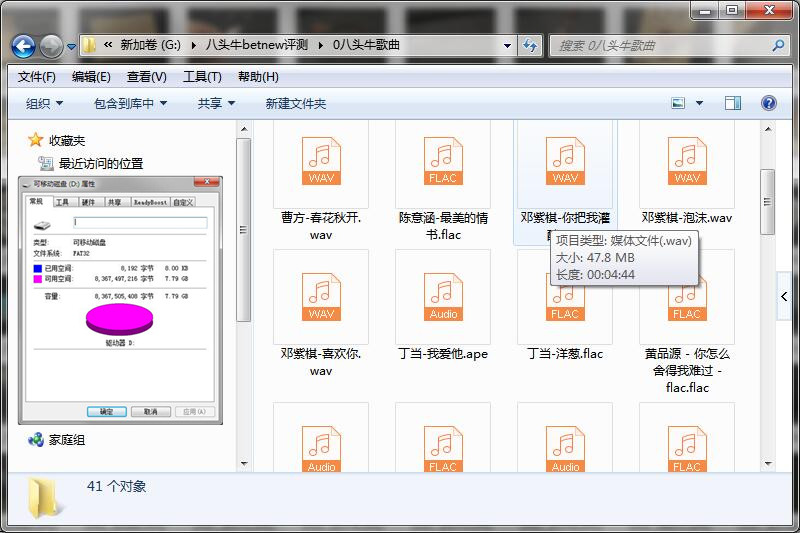Click the 收藏夹 star icon
The height and width of the screenshot is (533, 800).
click(35, 140)
